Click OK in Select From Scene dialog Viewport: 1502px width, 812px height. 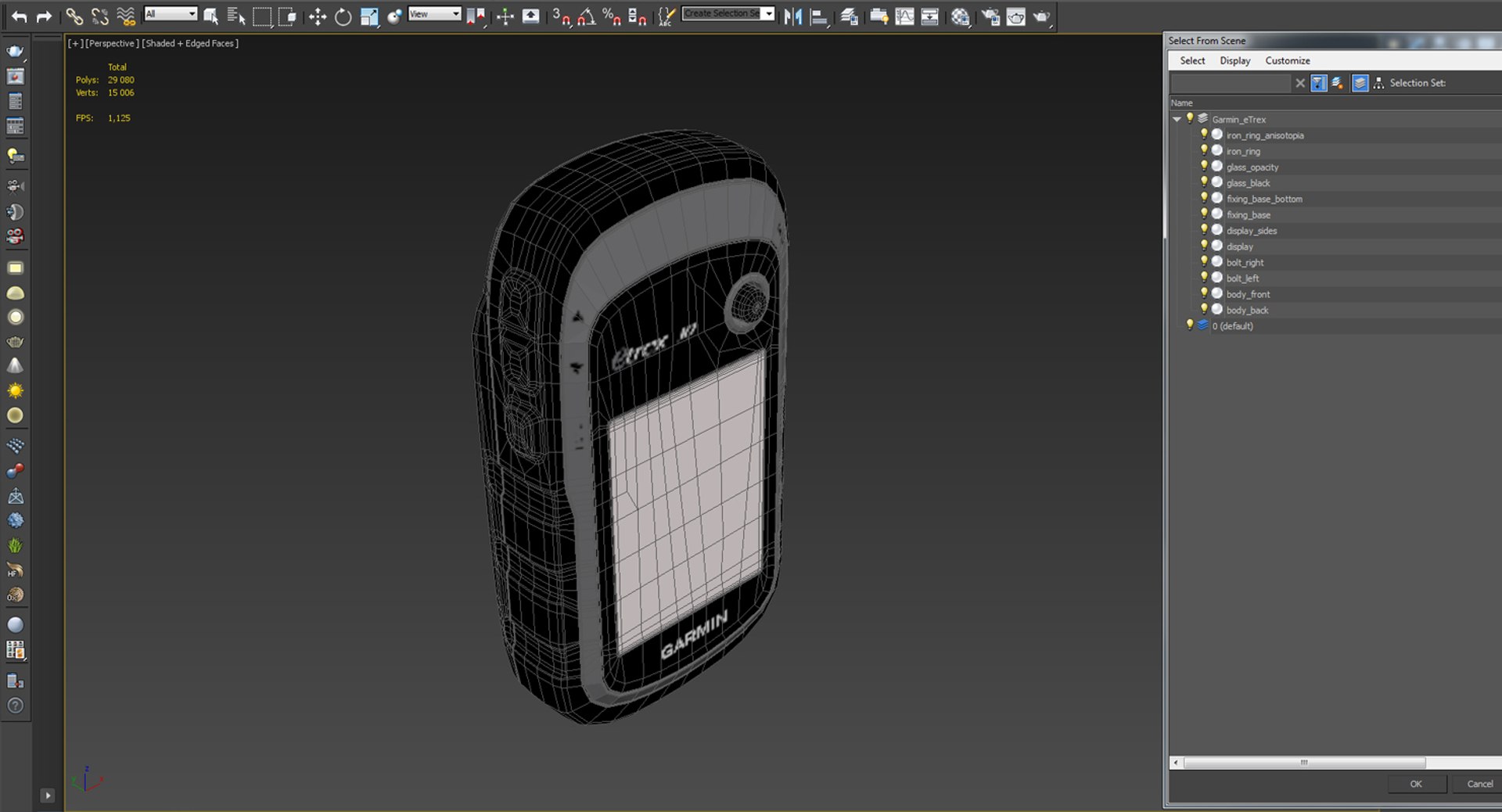click(1416, 784)
